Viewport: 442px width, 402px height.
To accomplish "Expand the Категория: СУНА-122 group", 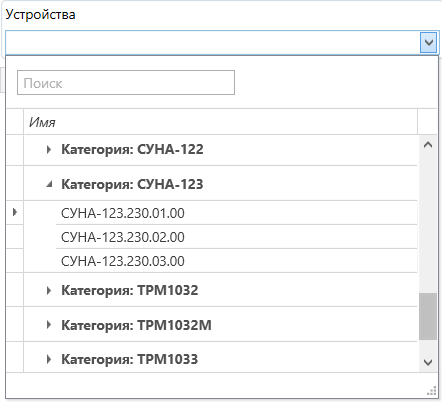I will (49, 149).
